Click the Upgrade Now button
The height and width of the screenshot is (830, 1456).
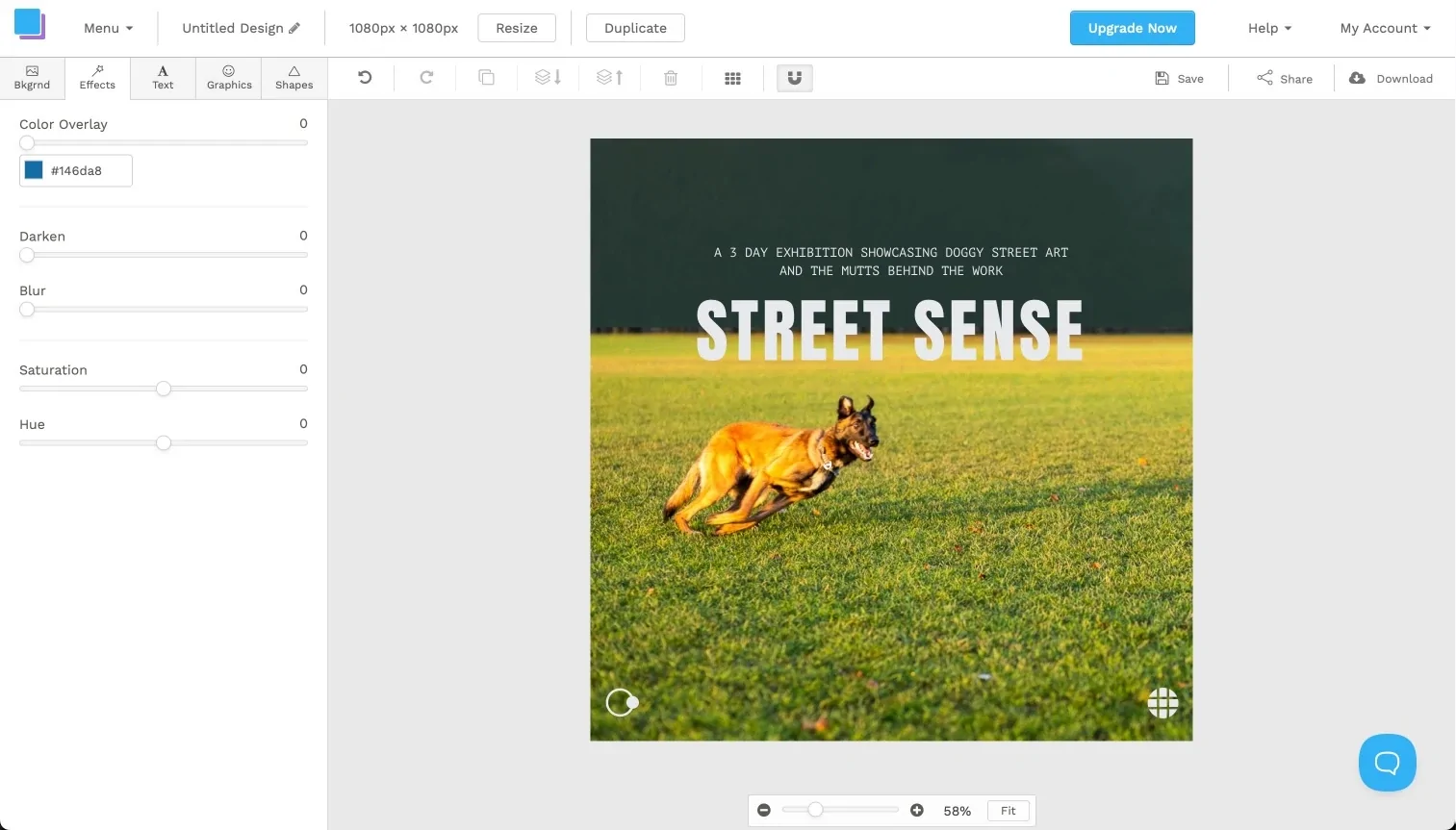click(1132, 28)
